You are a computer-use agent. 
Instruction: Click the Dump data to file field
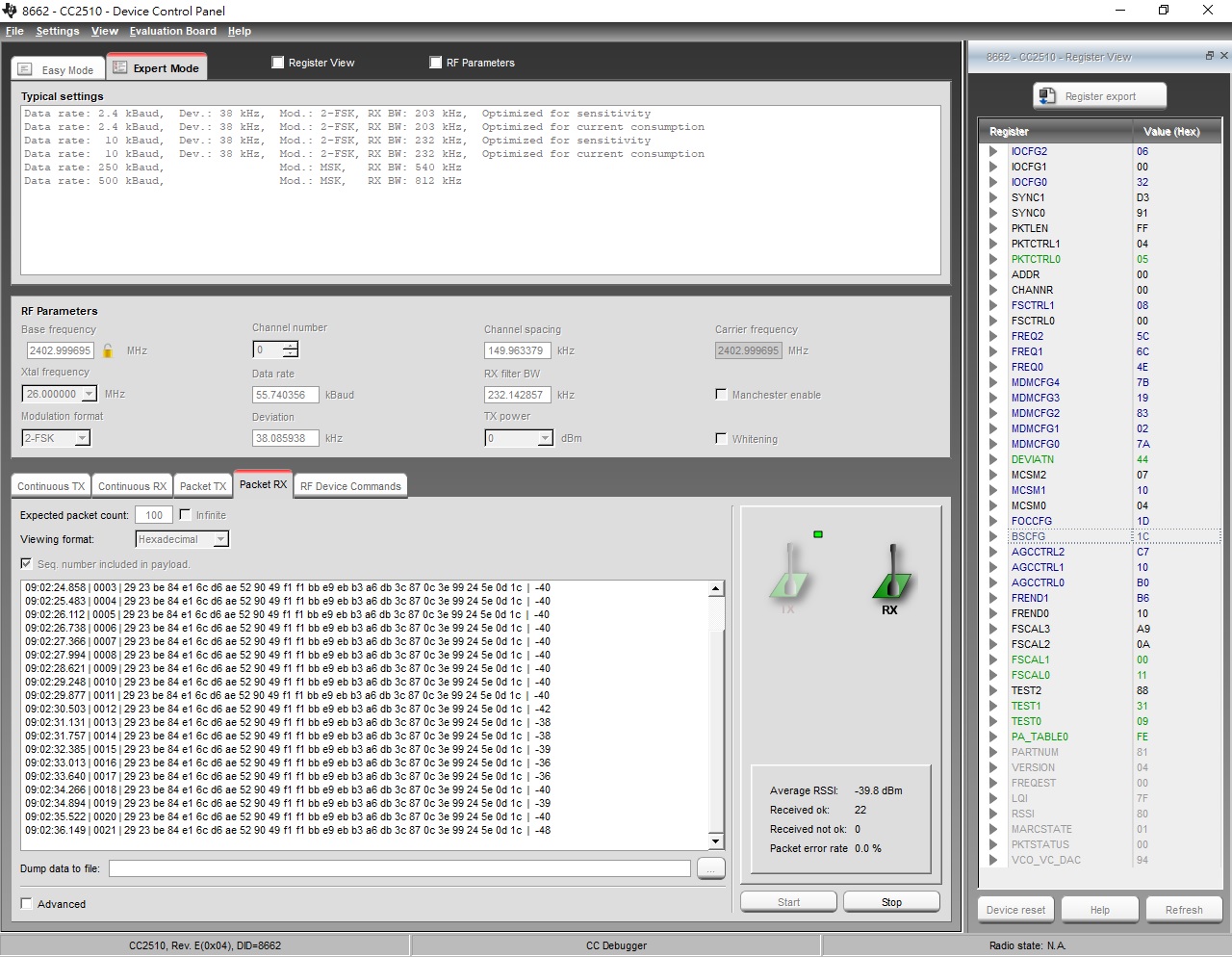click(x=399, y=868)
